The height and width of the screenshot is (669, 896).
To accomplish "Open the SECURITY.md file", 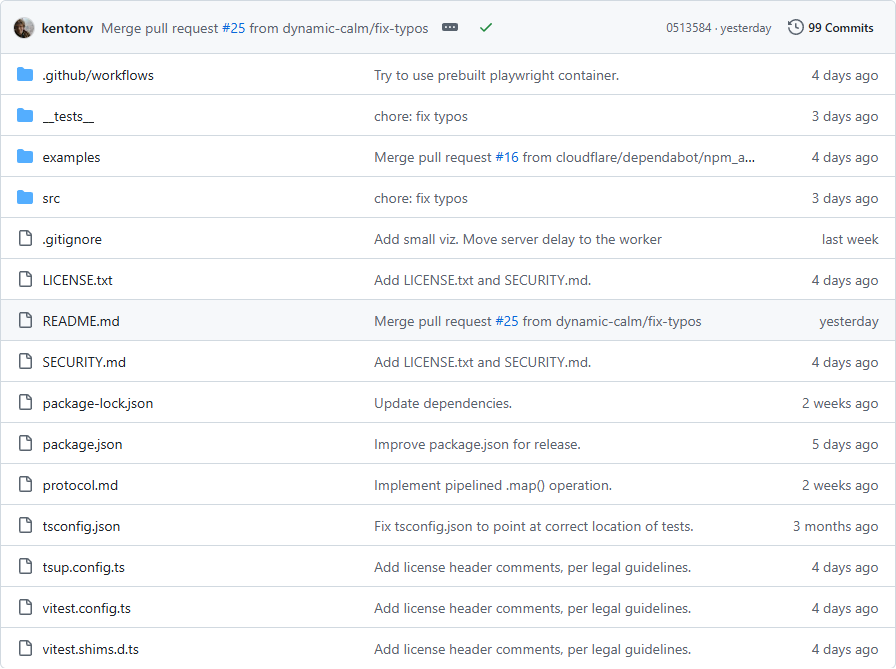I will 84,362.
